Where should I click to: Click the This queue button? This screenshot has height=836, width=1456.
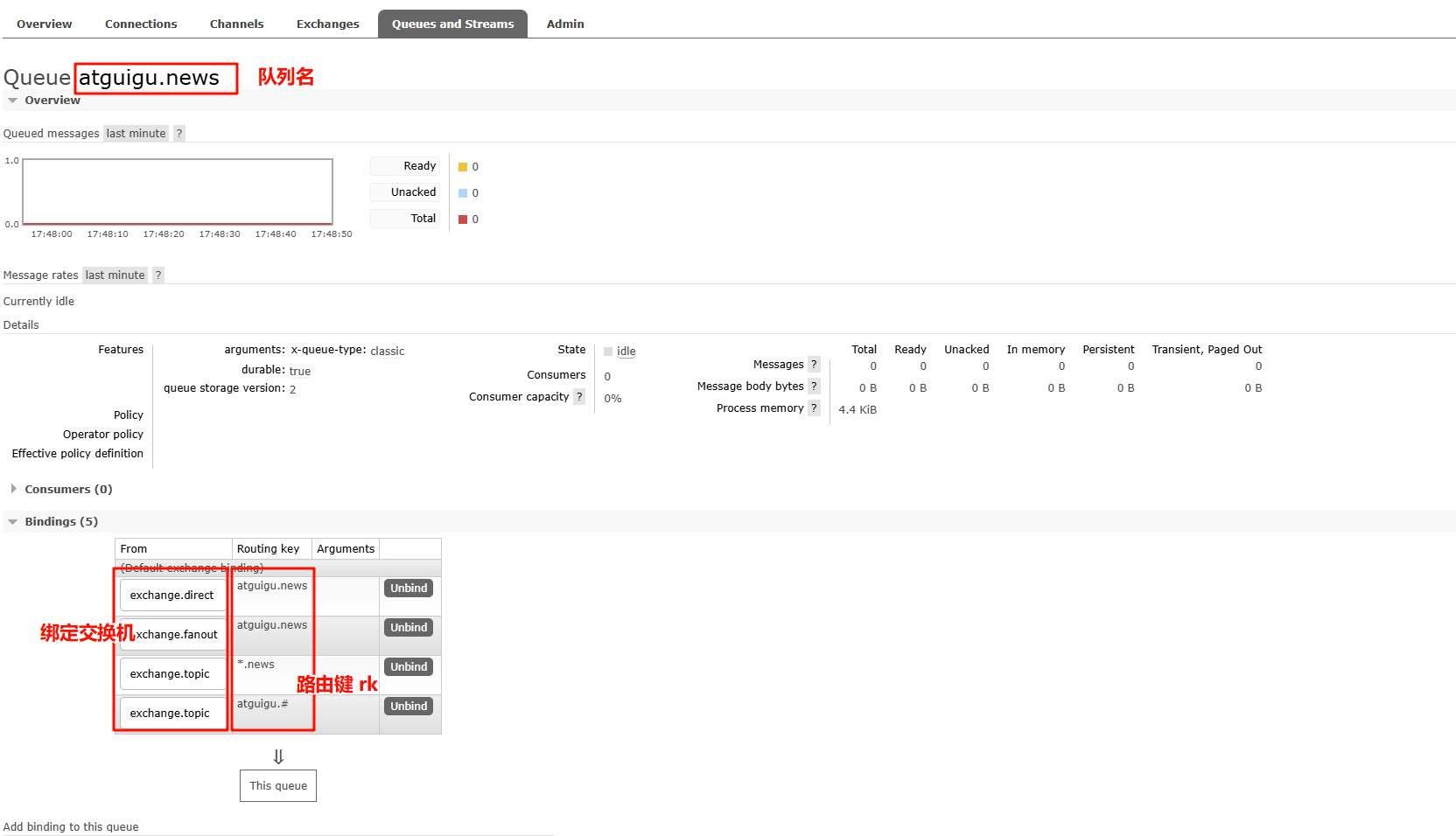click(x=277, y=785)
